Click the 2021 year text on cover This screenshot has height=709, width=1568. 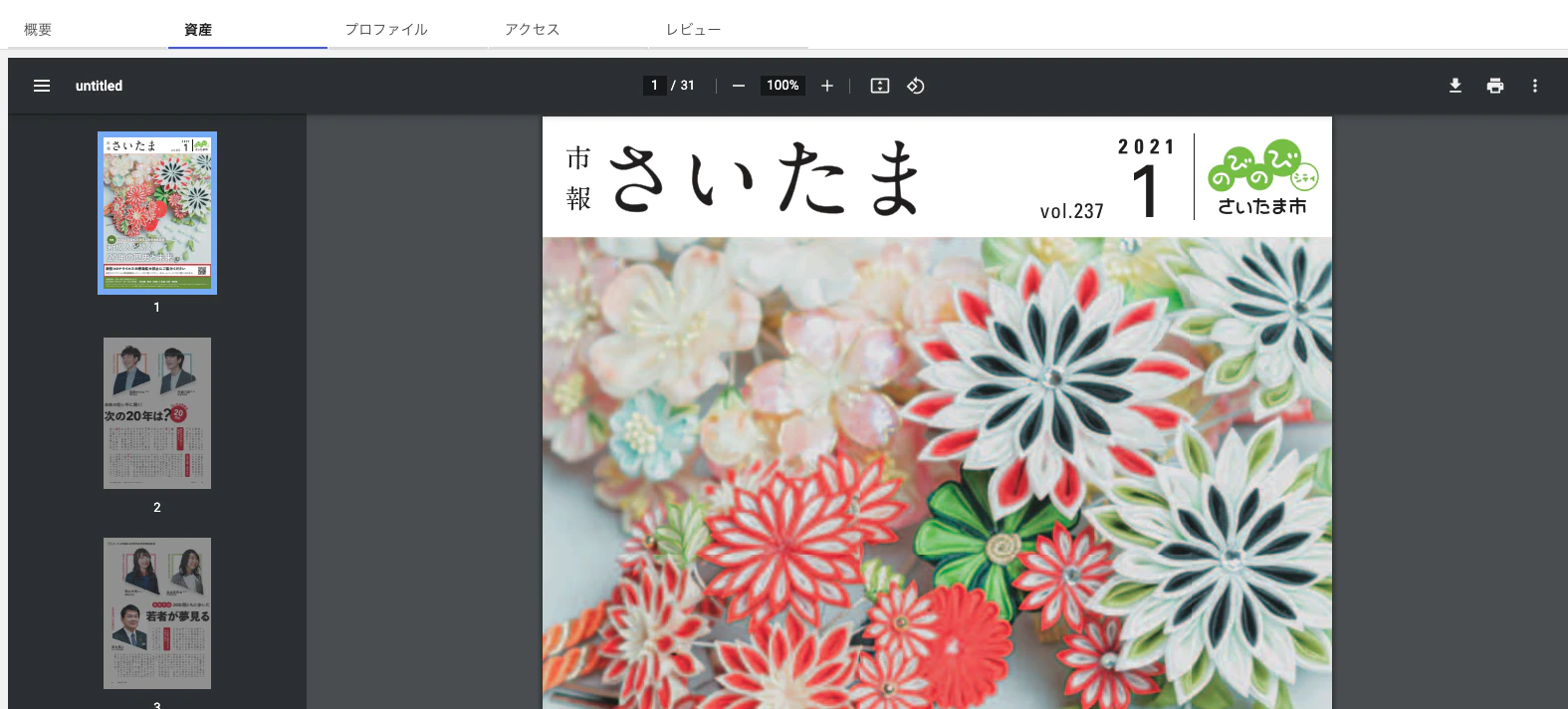click(1147, 146)
